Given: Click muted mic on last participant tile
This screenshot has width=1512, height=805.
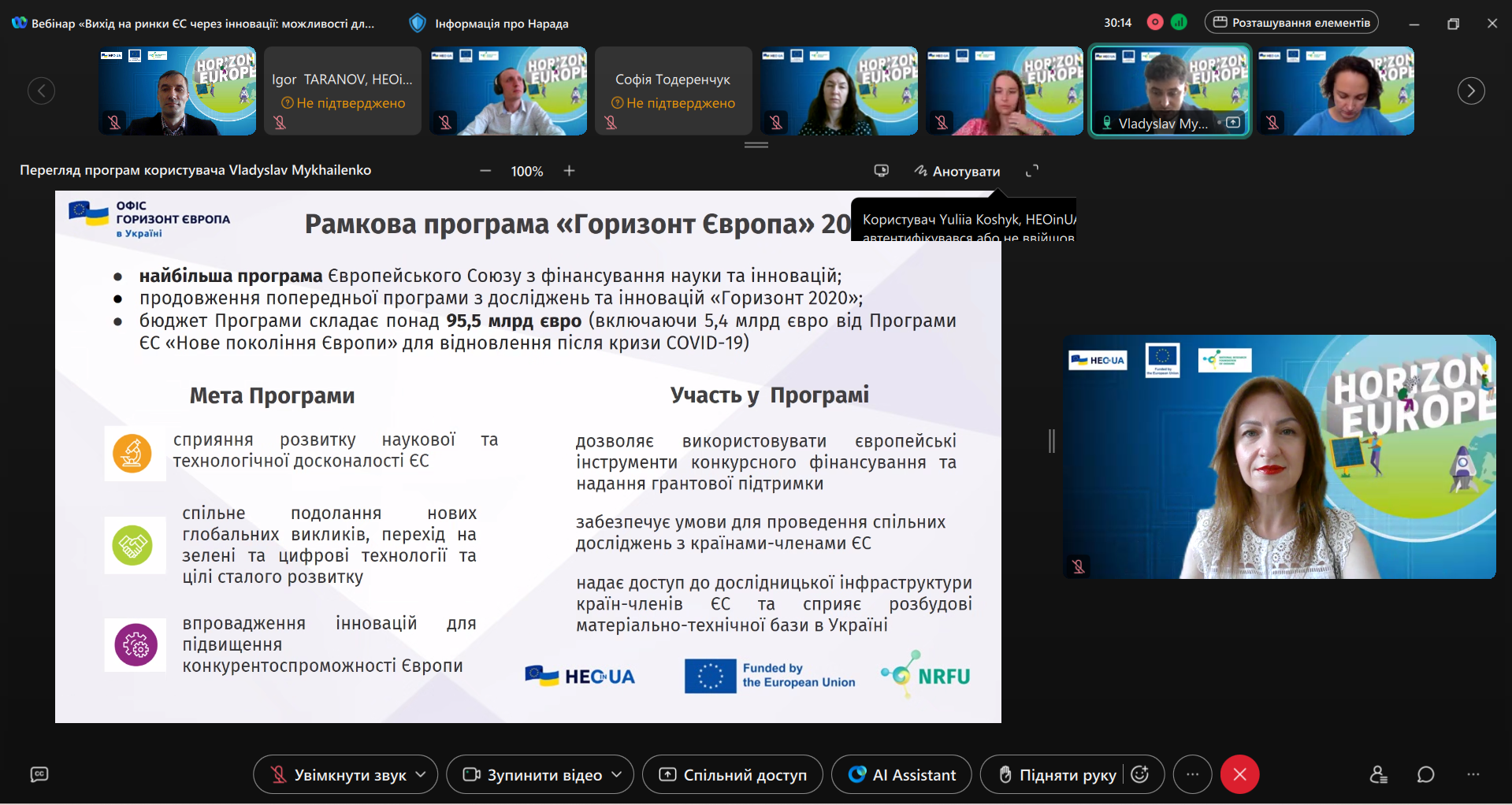Looking at the screenshot, I should tap(1272, 122).
